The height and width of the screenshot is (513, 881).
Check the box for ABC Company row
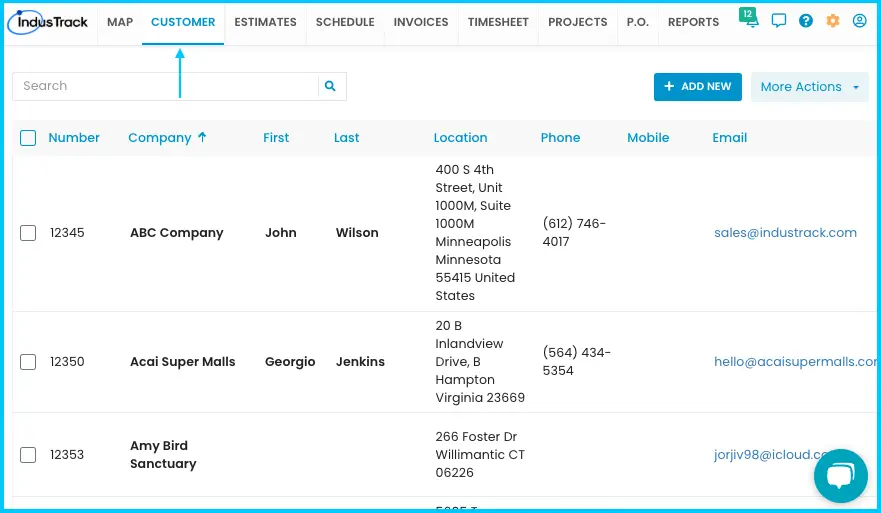coord(28,233)
